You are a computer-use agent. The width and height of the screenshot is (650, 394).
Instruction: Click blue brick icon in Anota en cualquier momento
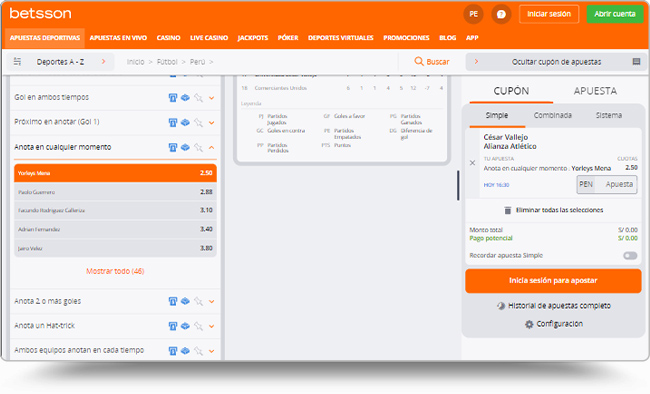(185, 147)
